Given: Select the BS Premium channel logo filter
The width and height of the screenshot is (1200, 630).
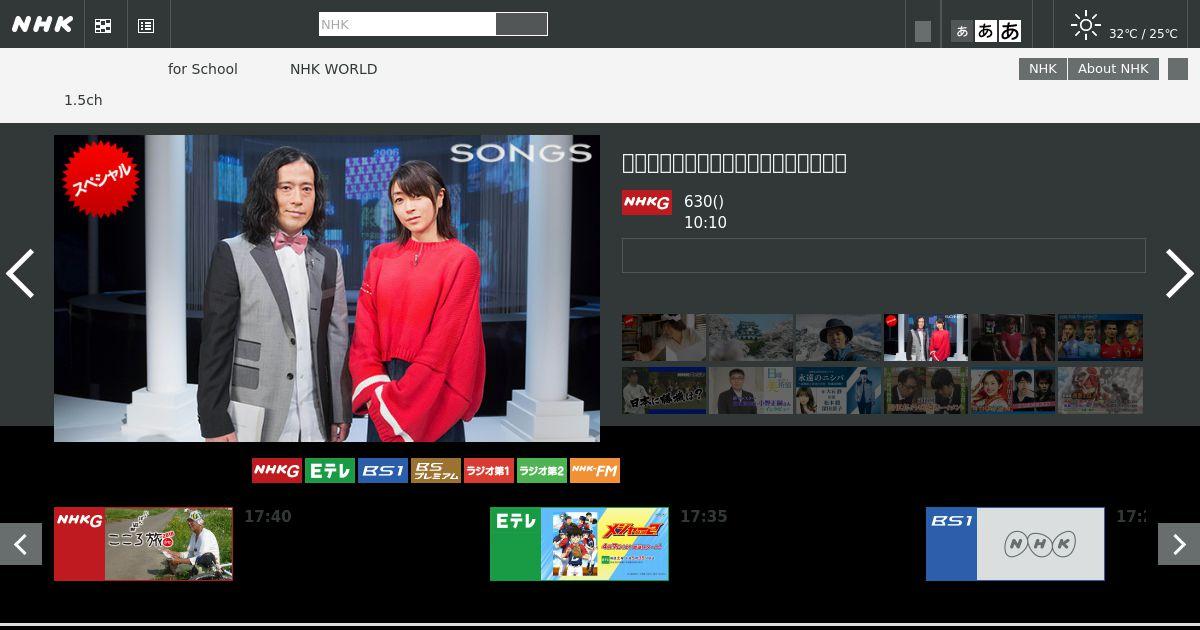Looking at the screenshot, I should (x=436, y=470).
